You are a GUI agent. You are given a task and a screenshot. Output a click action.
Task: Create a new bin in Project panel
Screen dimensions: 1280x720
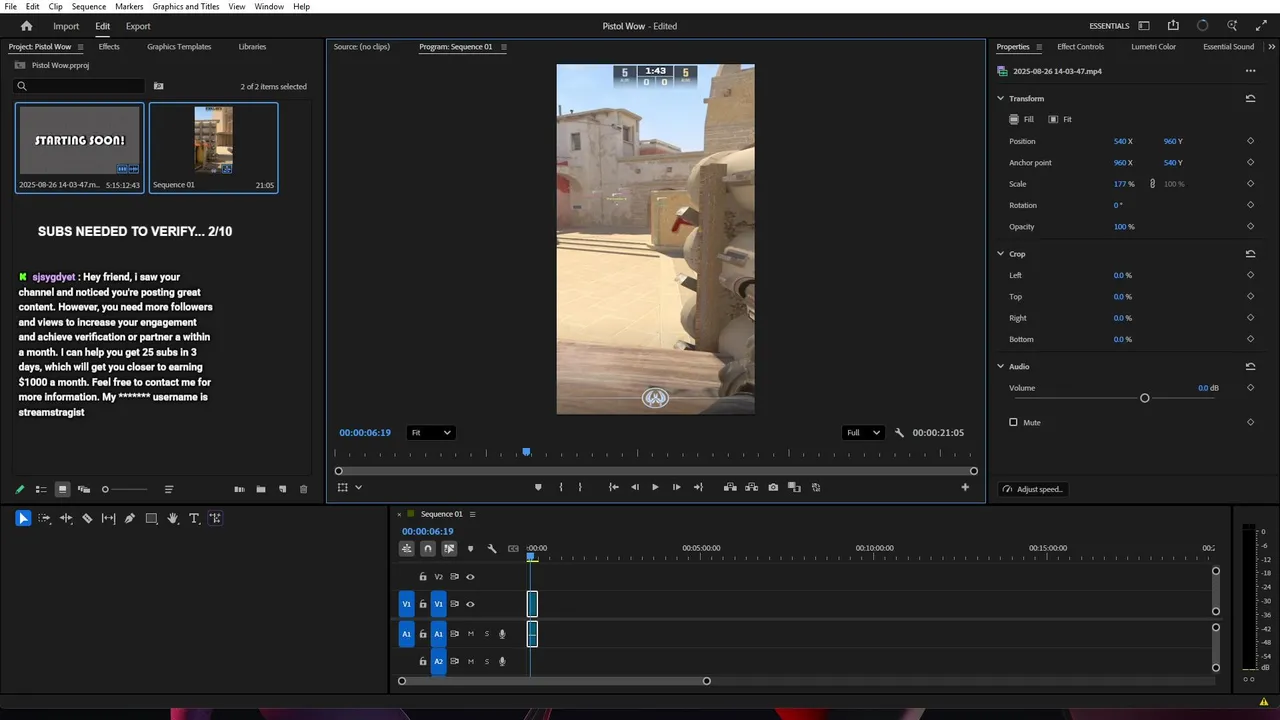261,489
